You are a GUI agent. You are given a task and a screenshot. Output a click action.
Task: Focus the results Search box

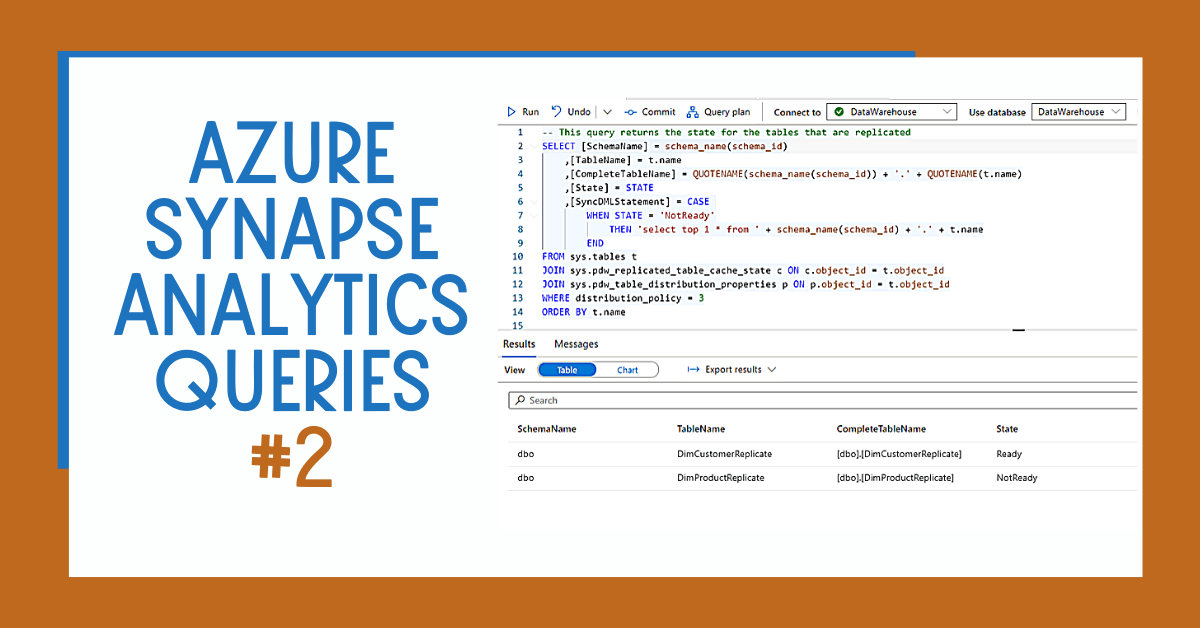[x=823, y=400]
